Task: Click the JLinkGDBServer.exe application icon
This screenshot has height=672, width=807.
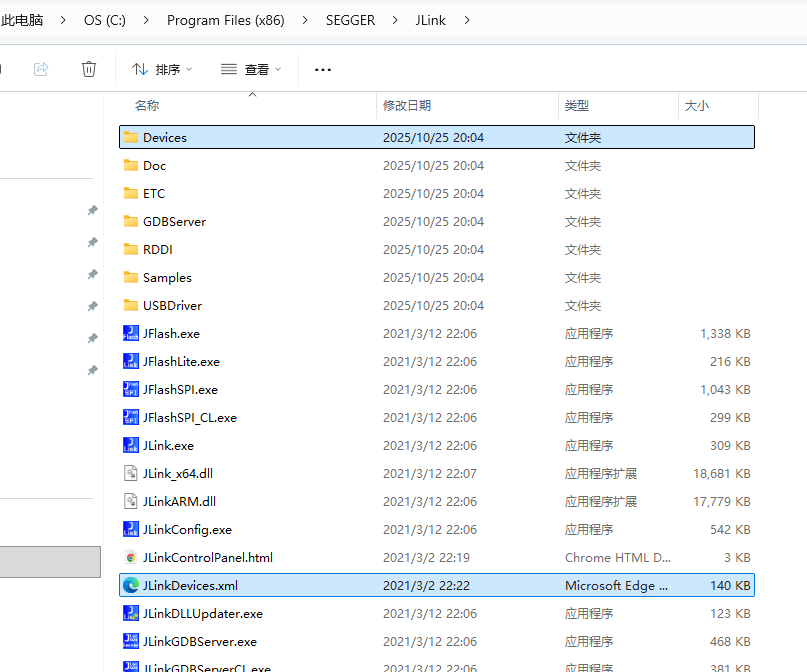Action: (x=131, y=641)
